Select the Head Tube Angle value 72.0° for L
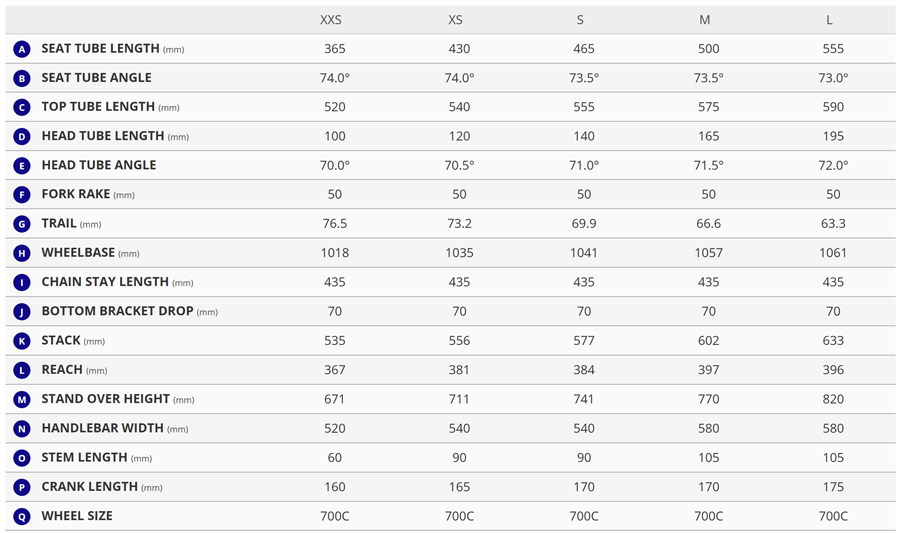Screen dimensions: 900x533 pyautogui.click(x=833, y=165)
